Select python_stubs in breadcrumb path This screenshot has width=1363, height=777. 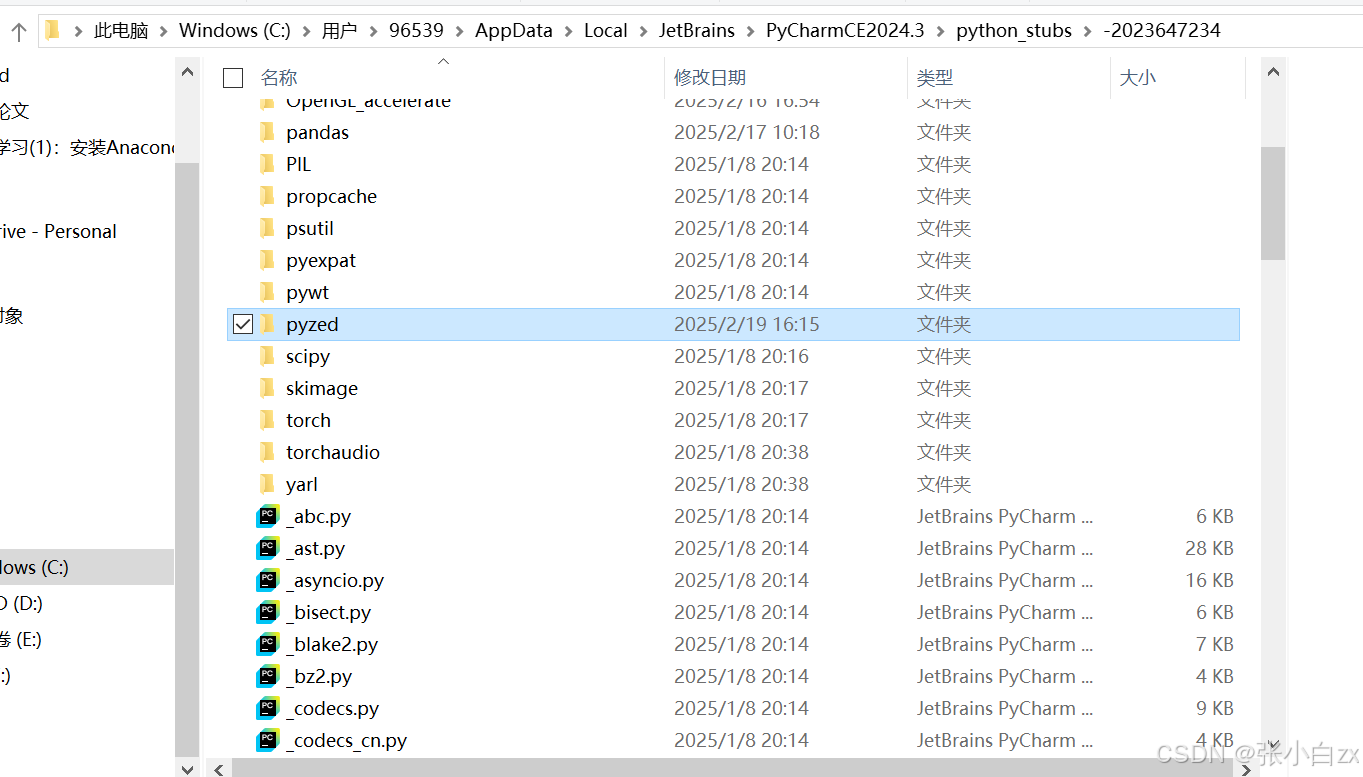[1013, 30]
